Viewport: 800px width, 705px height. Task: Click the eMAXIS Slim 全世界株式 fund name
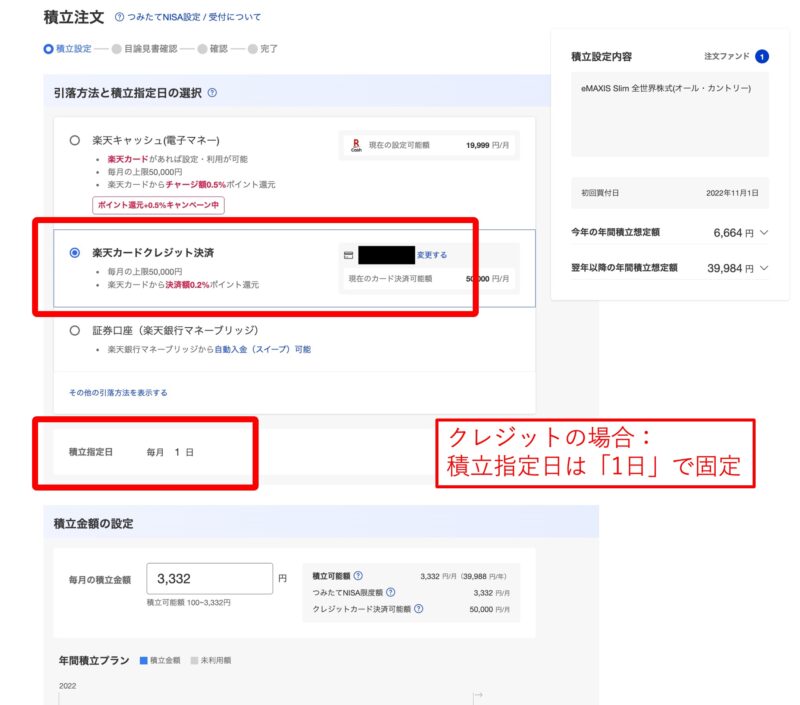(666, 88)
